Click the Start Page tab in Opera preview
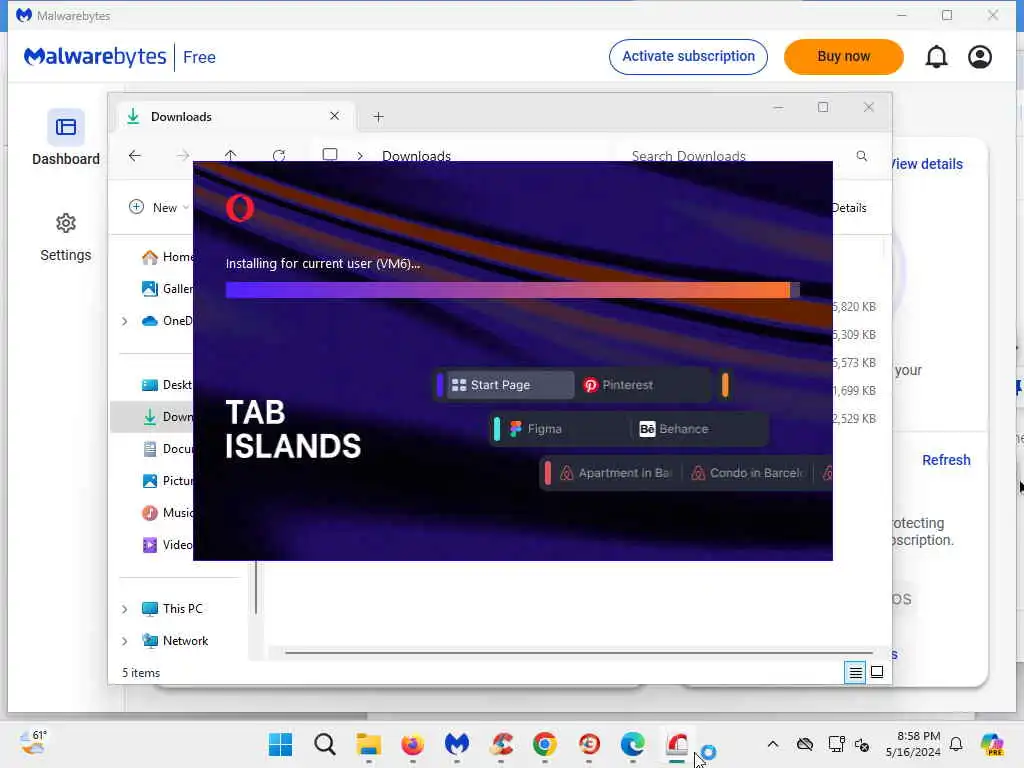 pos(509,385)
